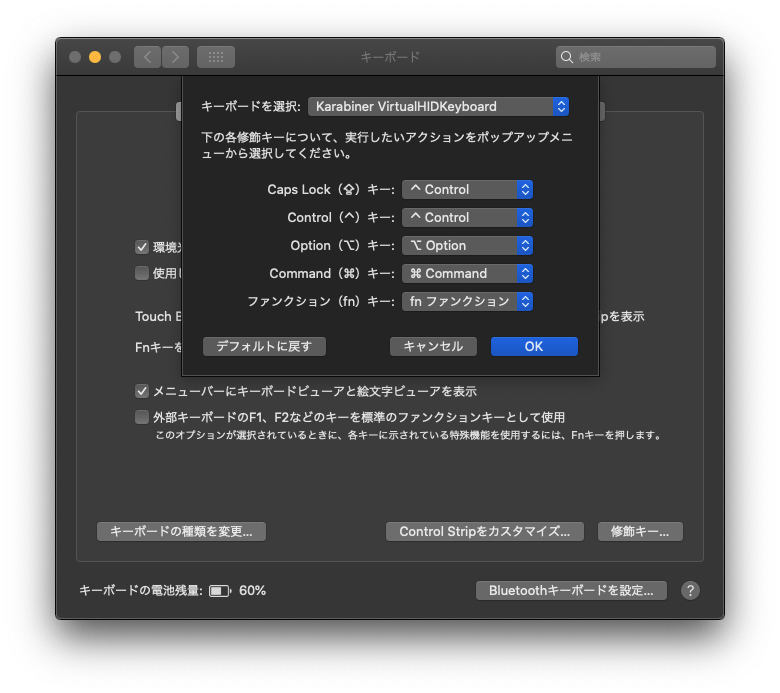Image resolution: width=780 pixels, height=693 pixels.
Task: Open the Command key action dropdown
Action: (x=467, y=273)
